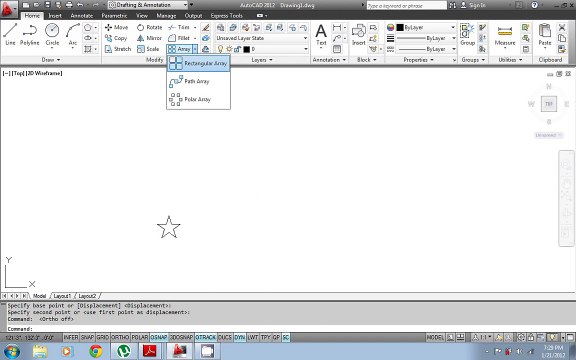Select the Line tool

[x=10, y=35]
